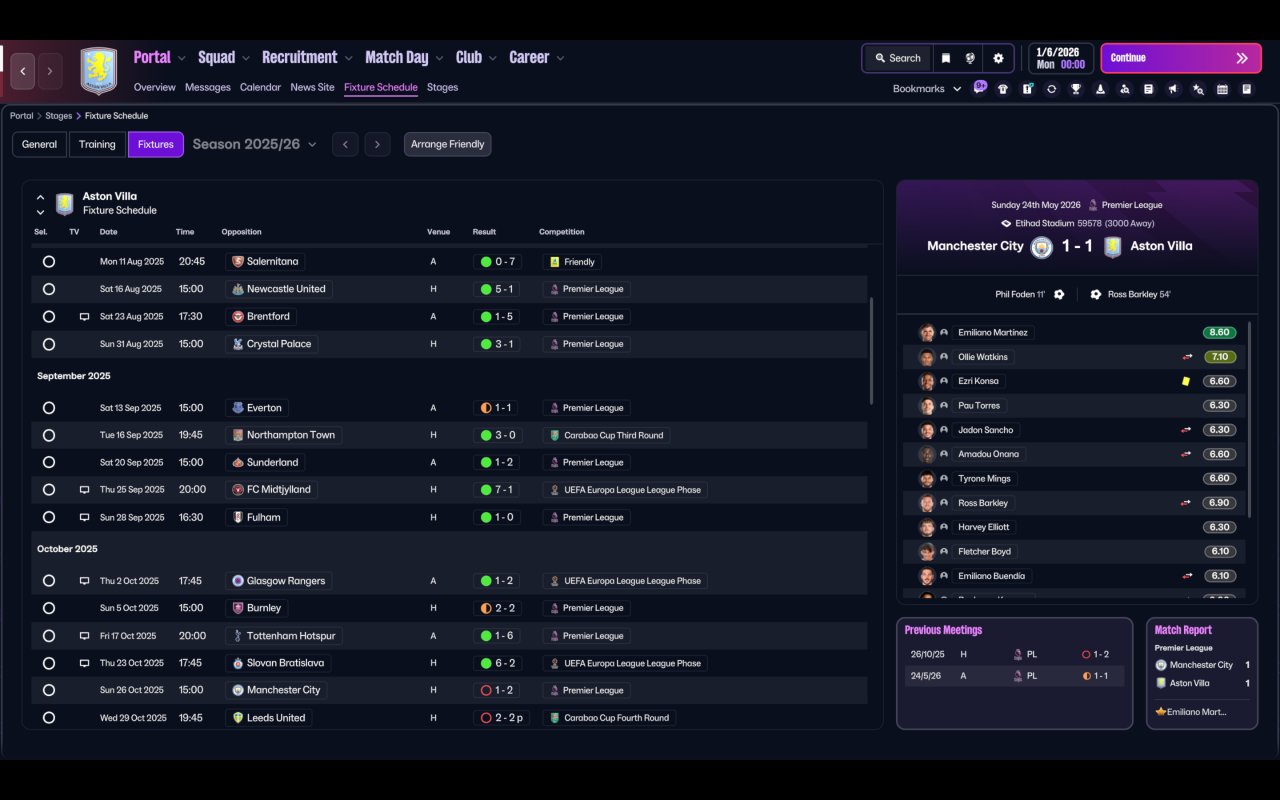The height and width of the screenshot is (800, 1280).
Task: Switch to the Overview tab
Action: 155,87
